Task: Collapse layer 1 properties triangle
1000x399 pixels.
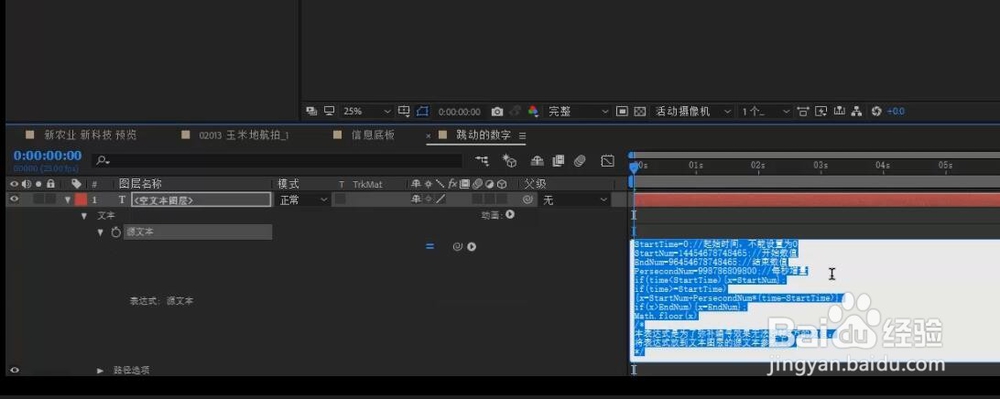Action: coord(67,200)
